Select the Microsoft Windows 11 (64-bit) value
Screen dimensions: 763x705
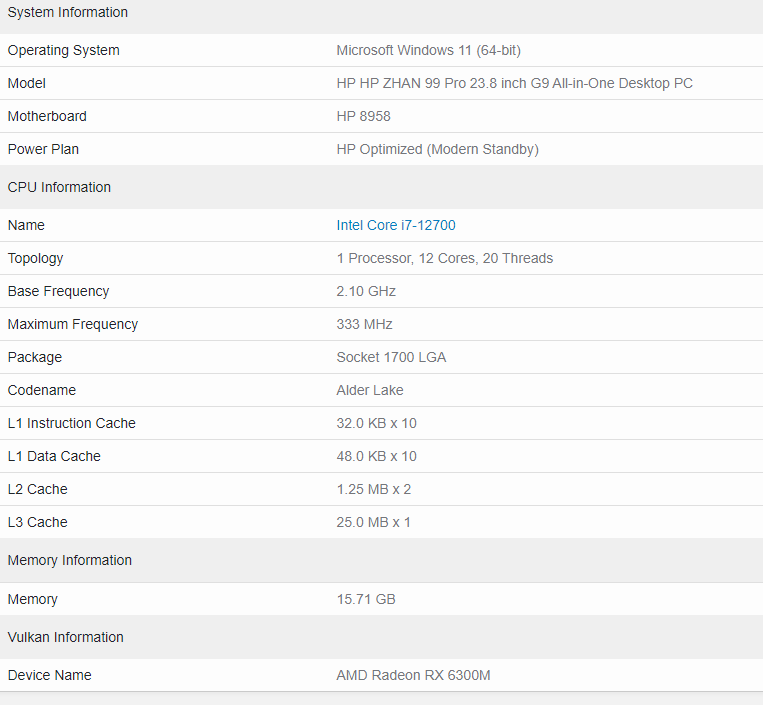point(428,50)
